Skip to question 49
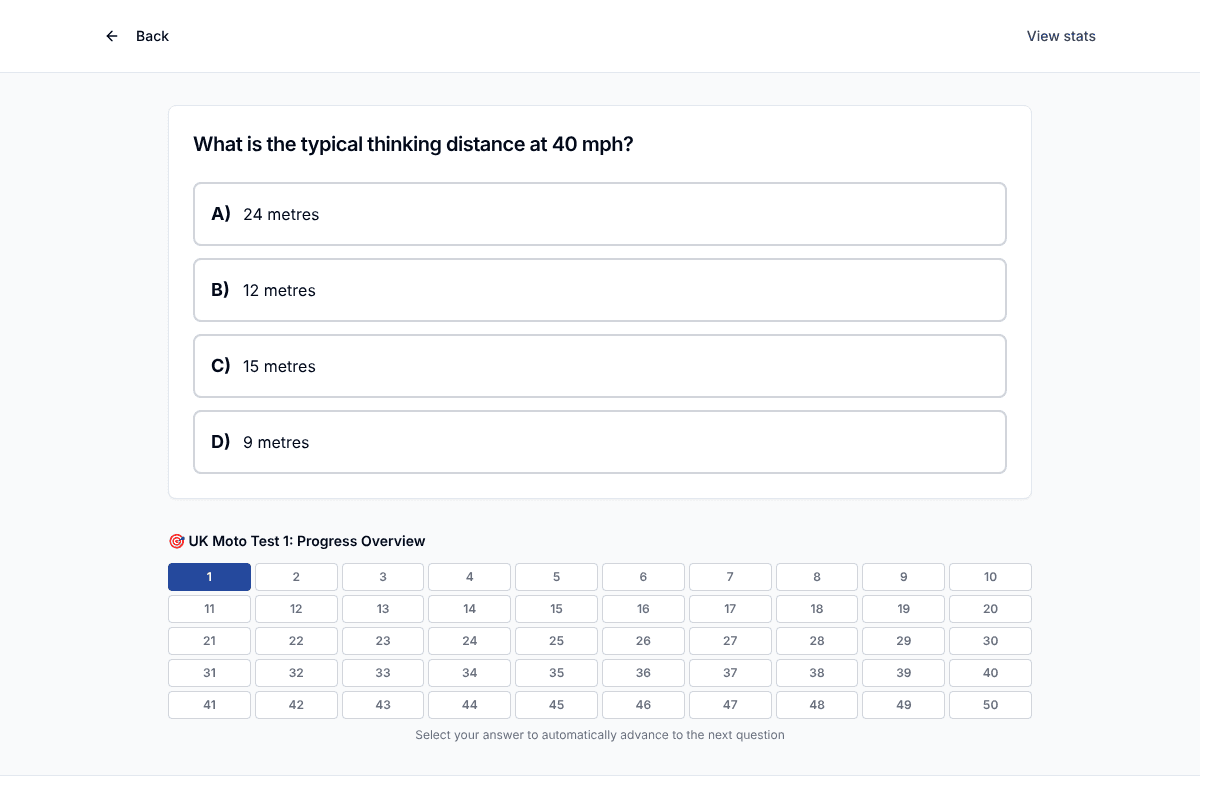 [x=904, y=705]
